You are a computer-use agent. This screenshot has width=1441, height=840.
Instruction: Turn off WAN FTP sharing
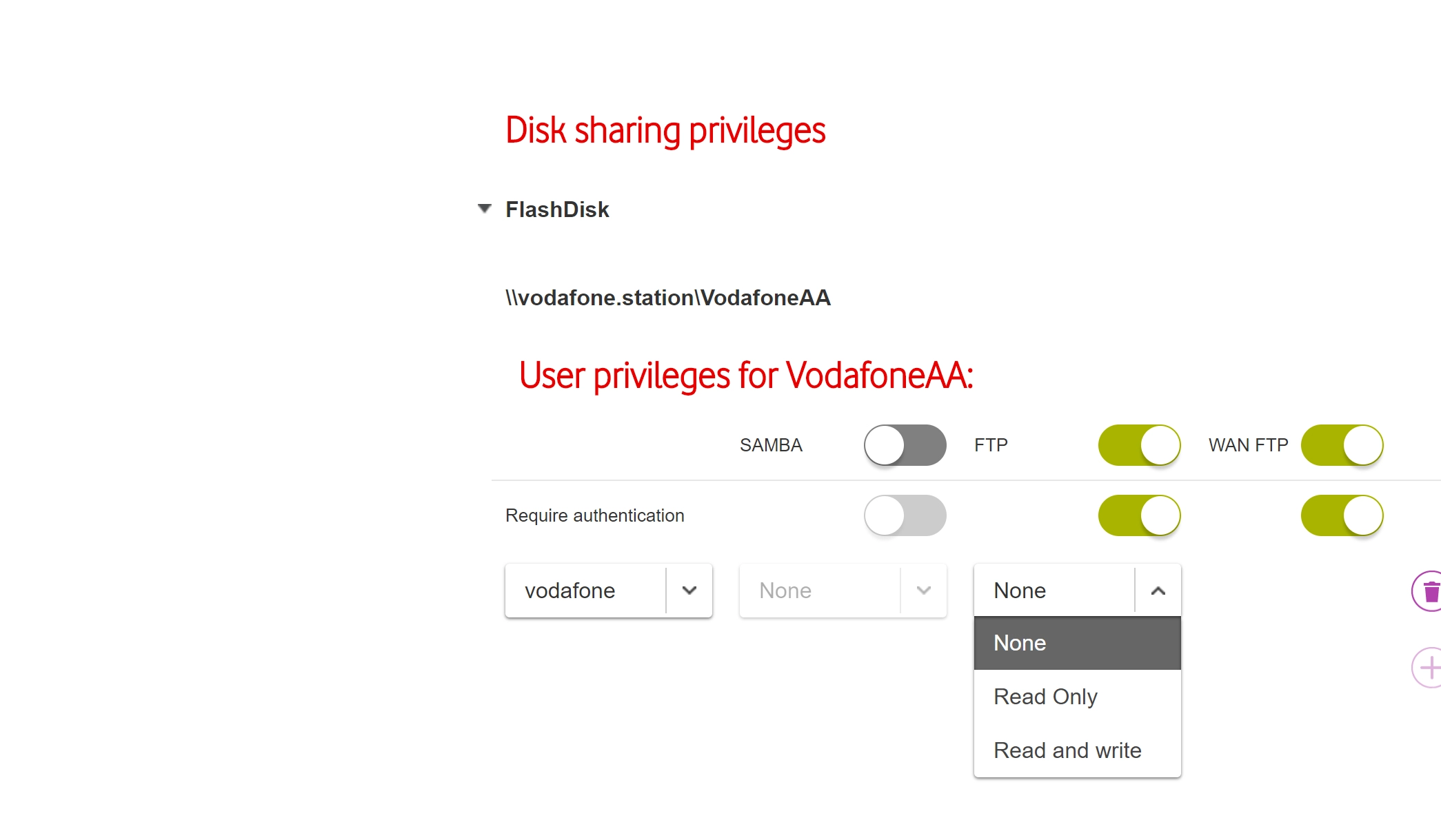tap(1342, 445)
